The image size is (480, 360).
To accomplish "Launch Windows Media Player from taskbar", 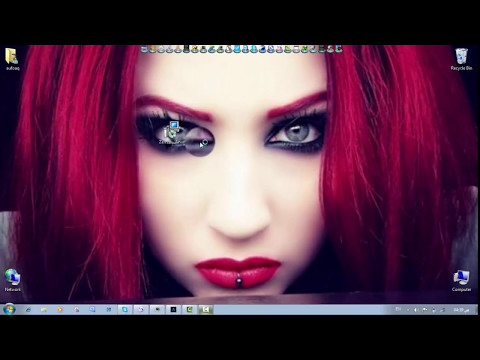I will [60, 310].
